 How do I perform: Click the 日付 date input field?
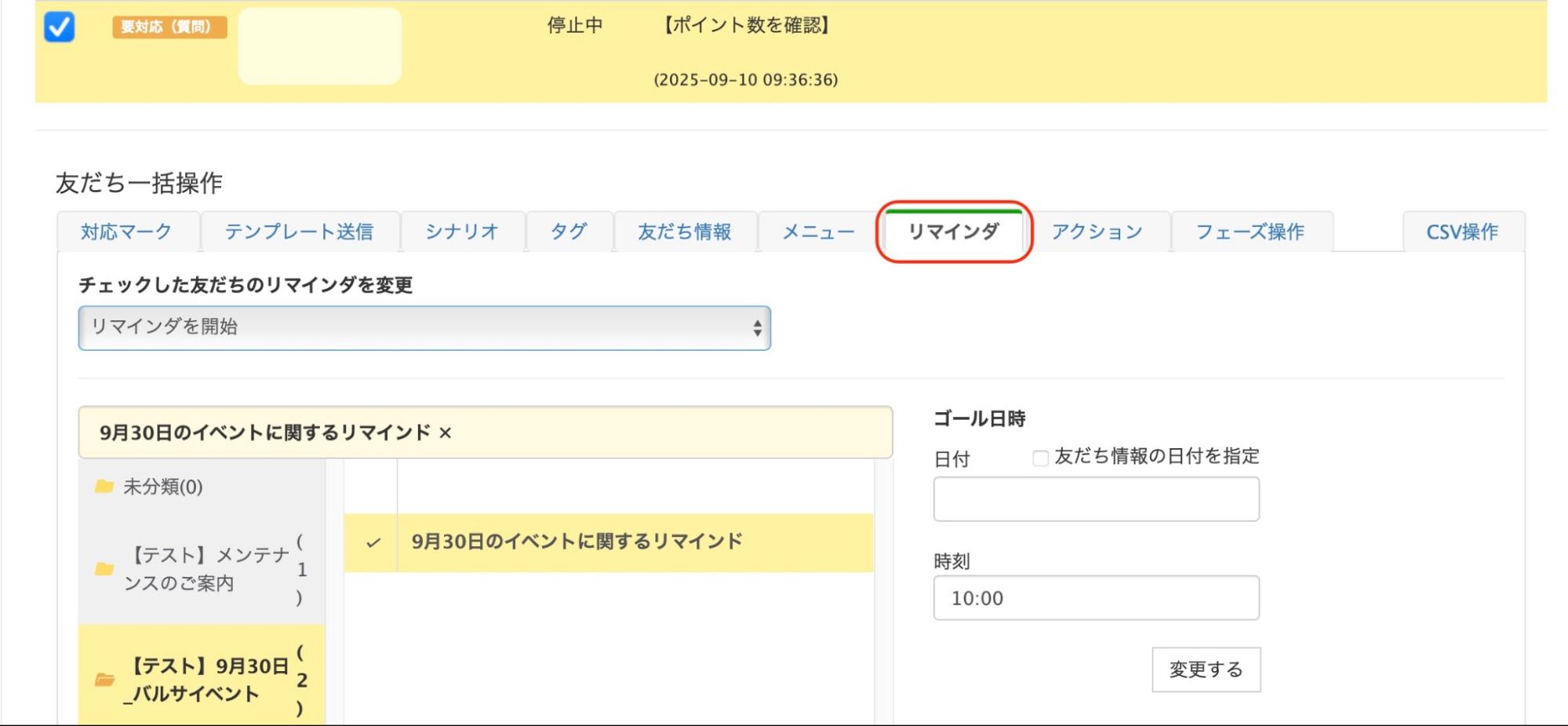pyautogui.click(x=1096, y=499)
